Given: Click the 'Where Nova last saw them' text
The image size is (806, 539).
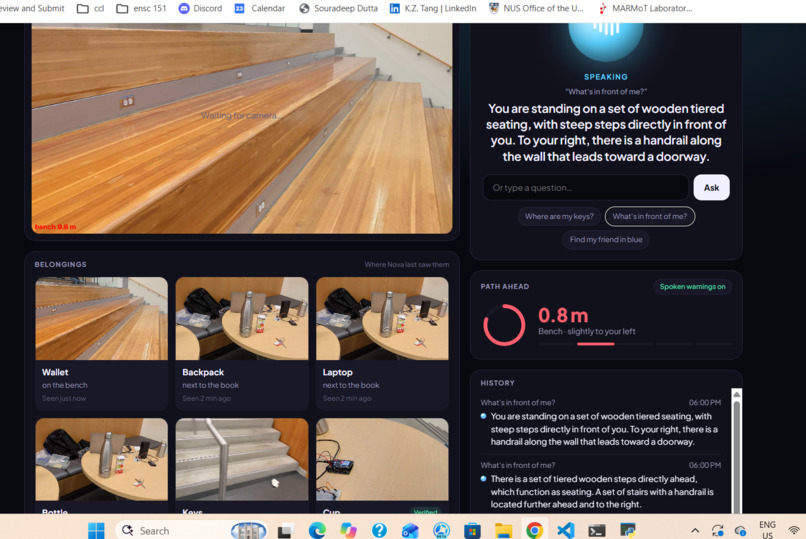Looking at the screenshot, I should [407, 265].
